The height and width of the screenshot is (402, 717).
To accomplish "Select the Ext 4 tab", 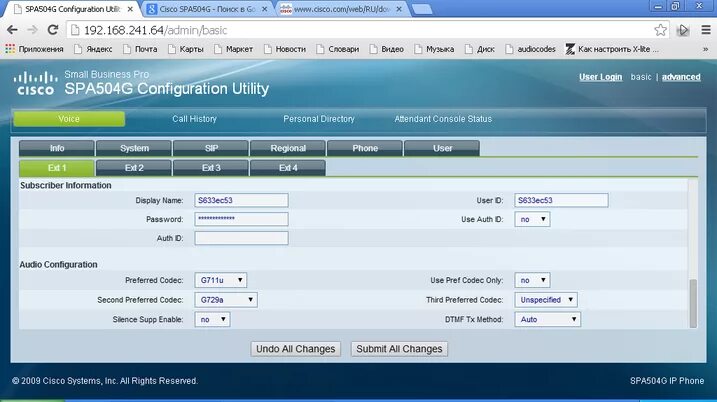I will click(288, 168).
